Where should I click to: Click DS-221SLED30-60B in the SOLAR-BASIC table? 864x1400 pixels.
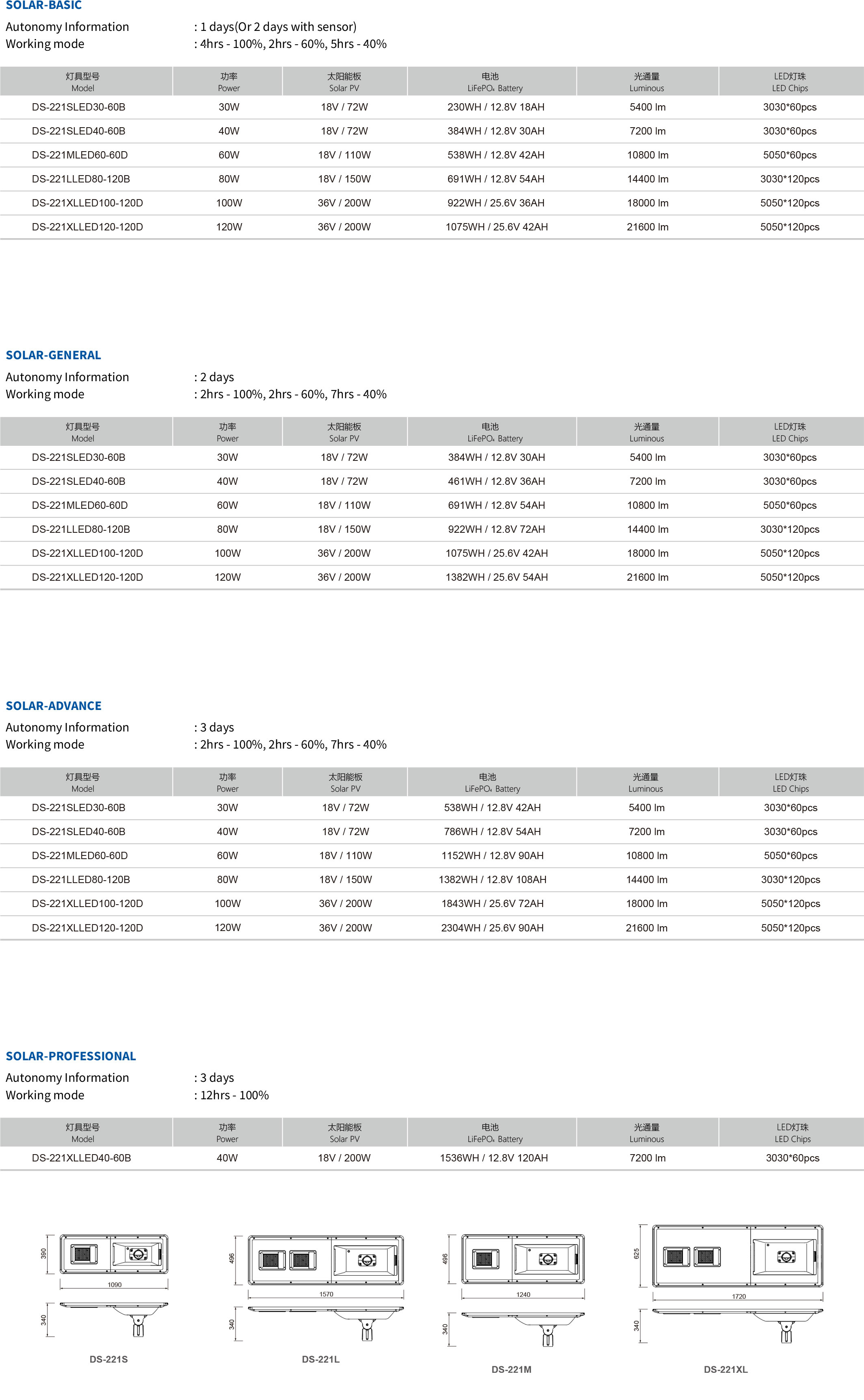click(x=78, y=107)
